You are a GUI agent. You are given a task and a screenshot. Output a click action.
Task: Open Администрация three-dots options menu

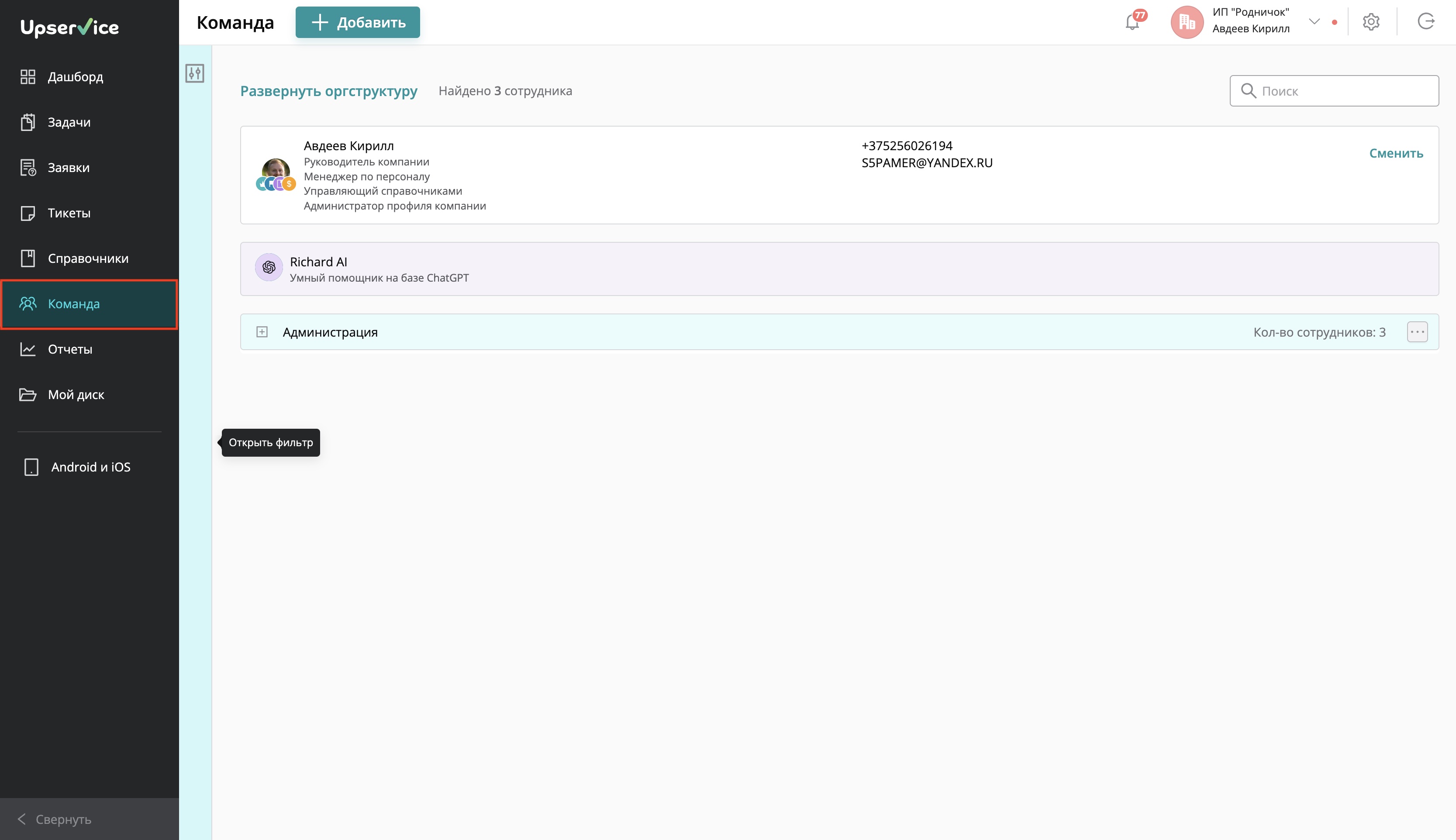pyautogui.click(x=1417, y=332)
